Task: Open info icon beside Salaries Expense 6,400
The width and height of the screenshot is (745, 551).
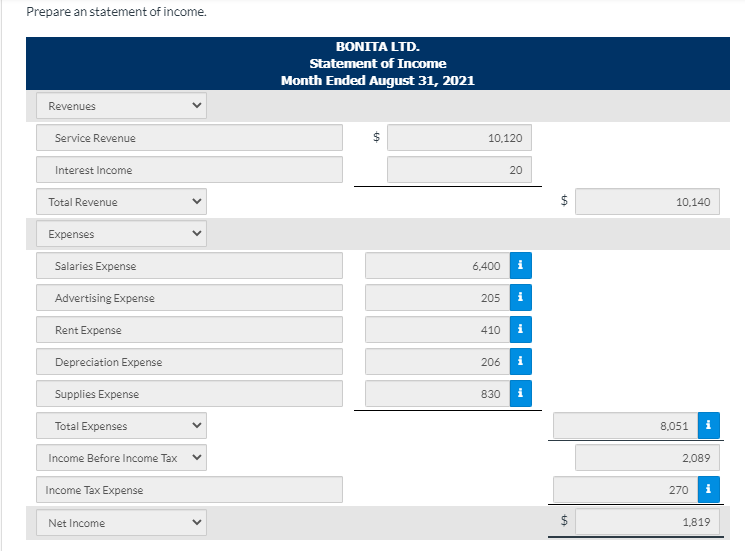Action: point(521,266)
